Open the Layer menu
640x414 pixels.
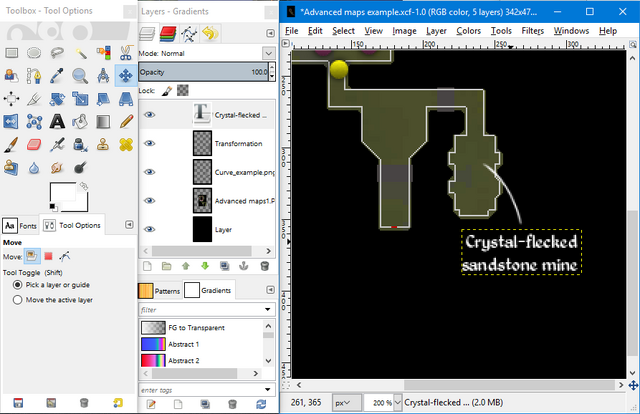[436, 31]
